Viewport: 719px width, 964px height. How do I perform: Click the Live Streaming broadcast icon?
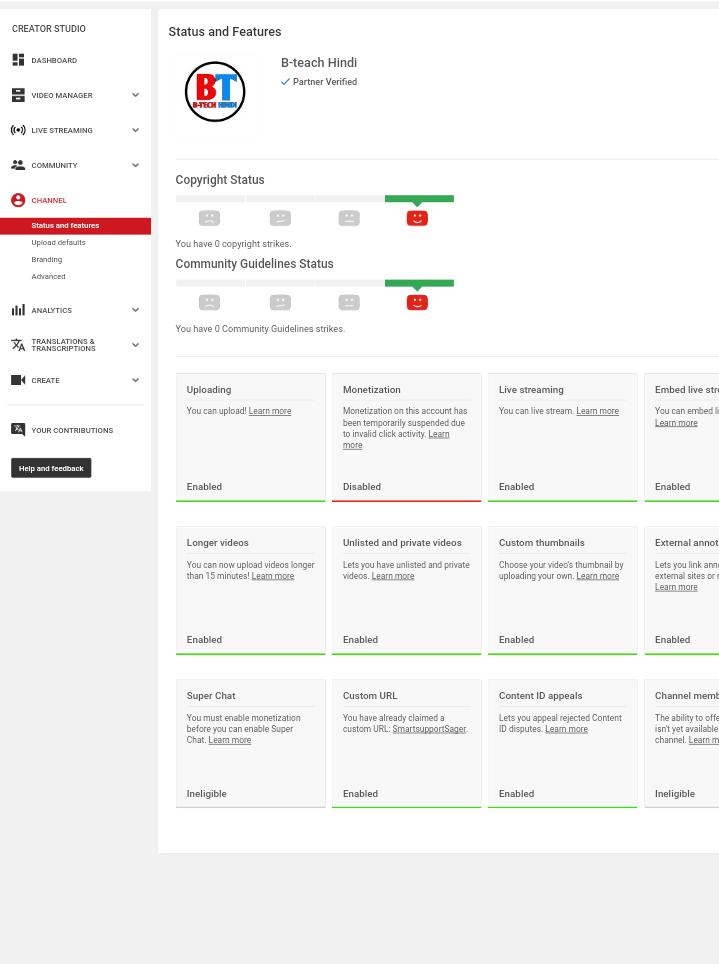18,130
